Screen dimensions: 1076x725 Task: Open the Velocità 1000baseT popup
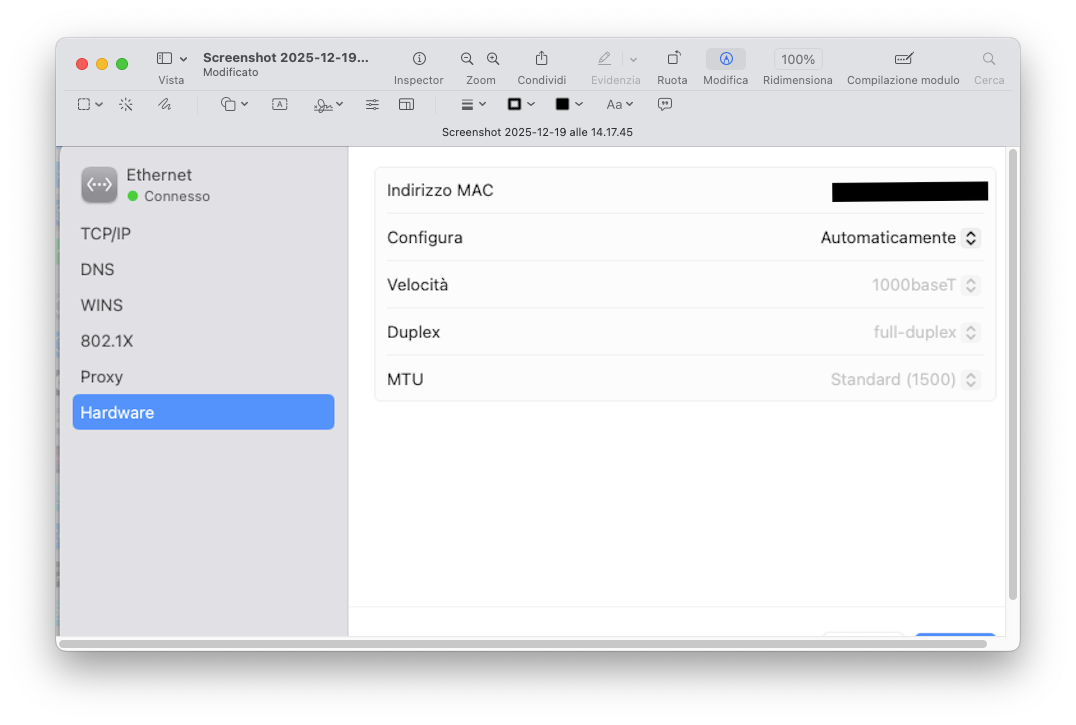tap(925, 285)
